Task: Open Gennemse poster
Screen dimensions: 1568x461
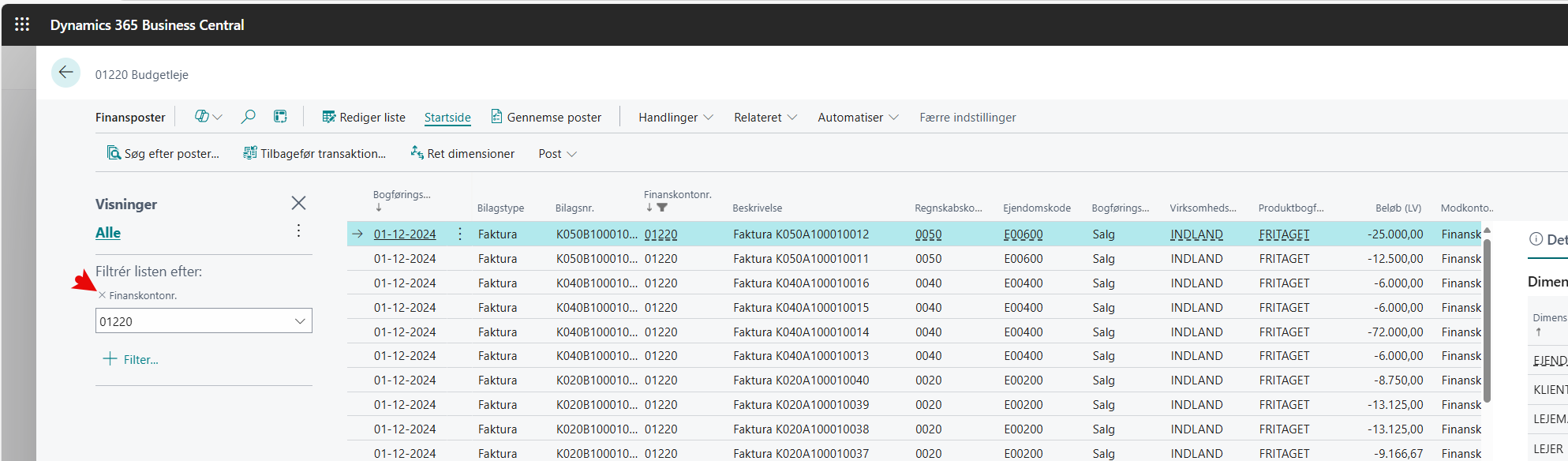Action: [546, 117]
